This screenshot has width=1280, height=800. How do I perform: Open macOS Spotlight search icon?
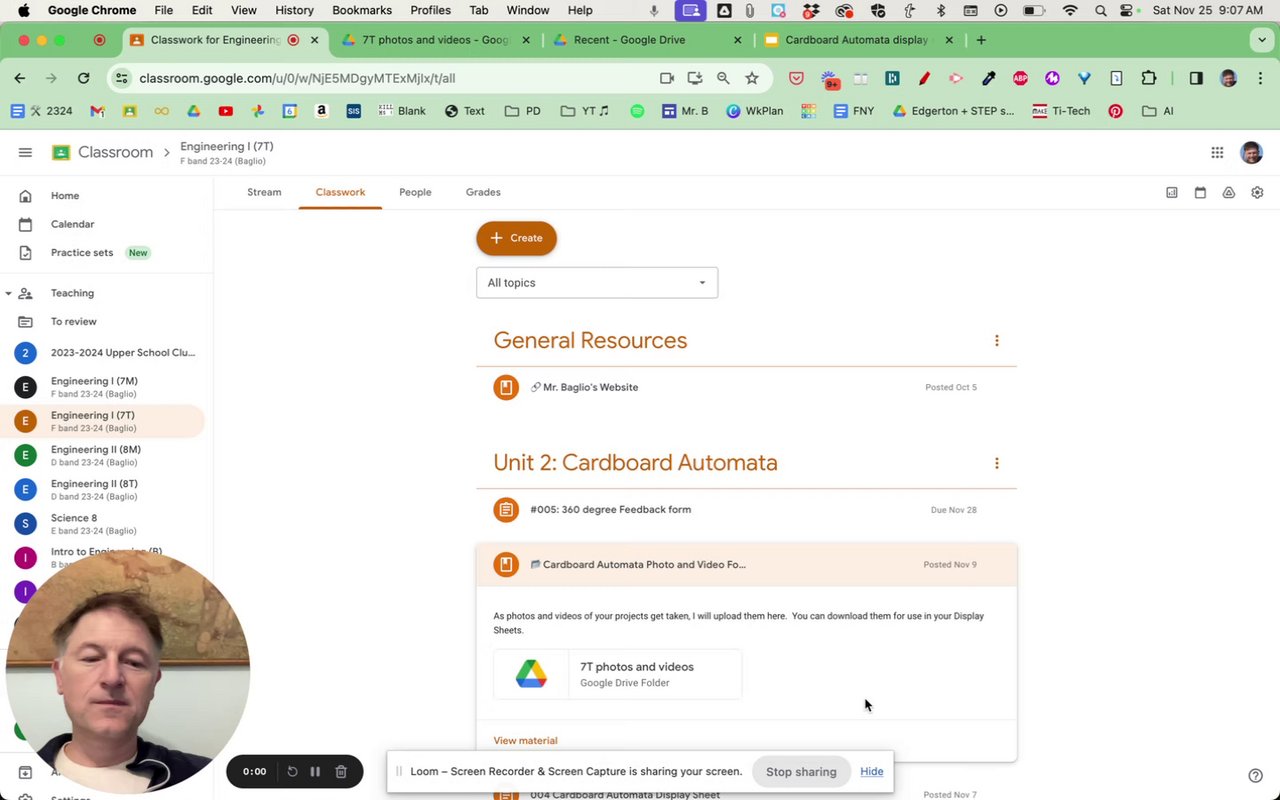coord(1101,10)
